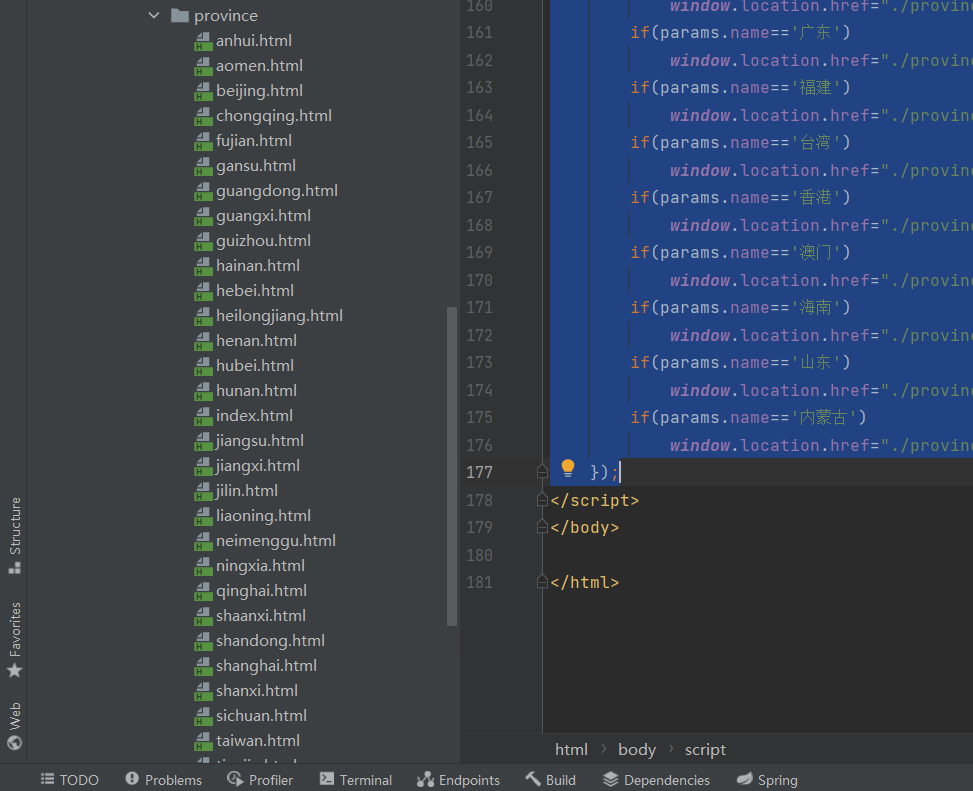The height and width of the screenshot is (791, 973).
Task: Choose qinghai.html file name
Action: click(261, 591)
